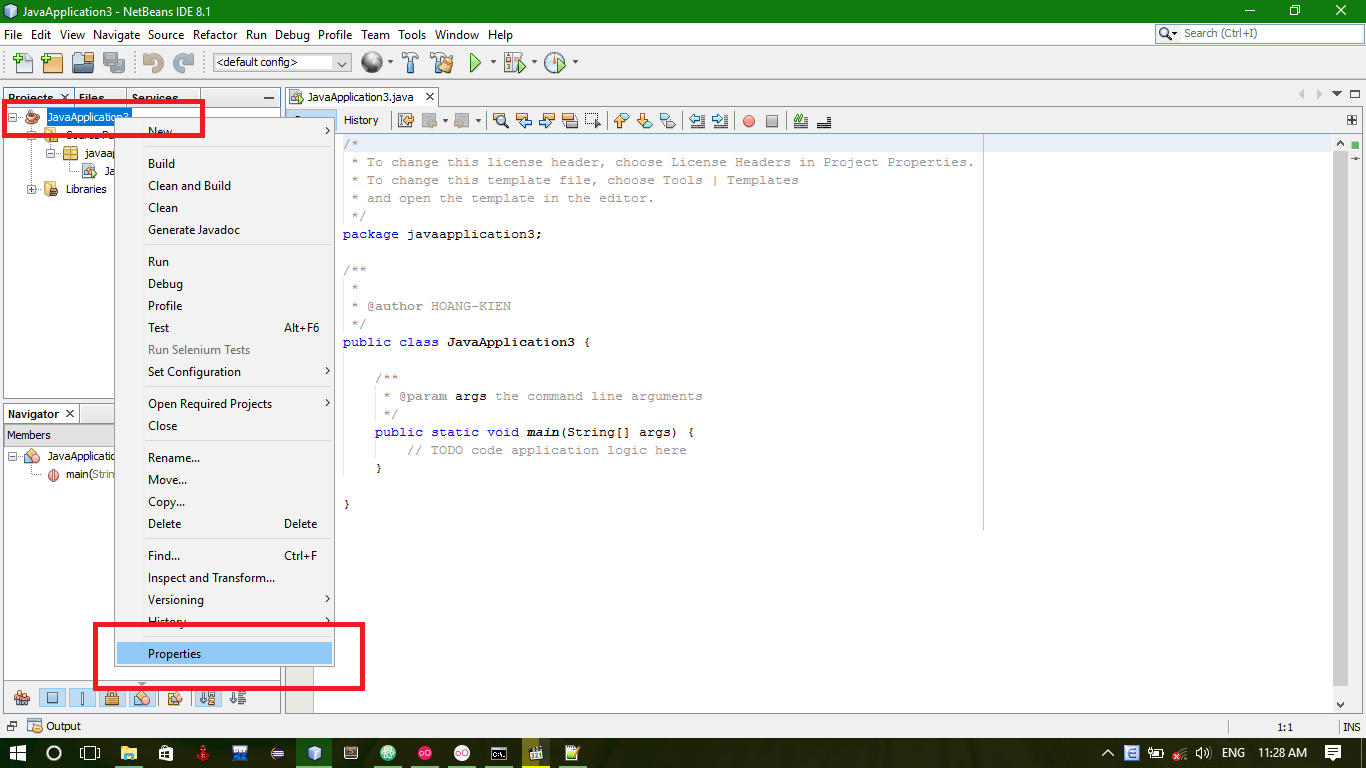
Task: Toggle Sort by Name in Navigator
Action: [x=207, y=698]
